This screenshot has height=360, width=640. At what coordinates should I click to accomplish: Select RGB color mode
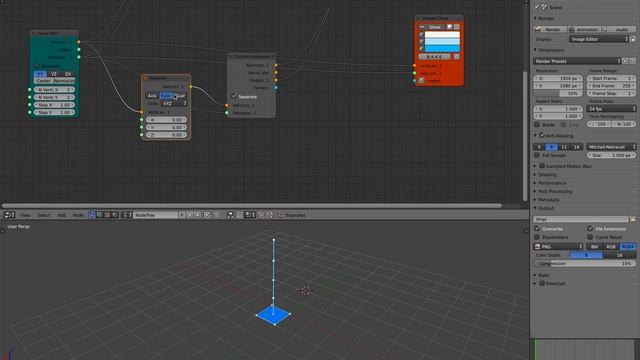(611, 247)
